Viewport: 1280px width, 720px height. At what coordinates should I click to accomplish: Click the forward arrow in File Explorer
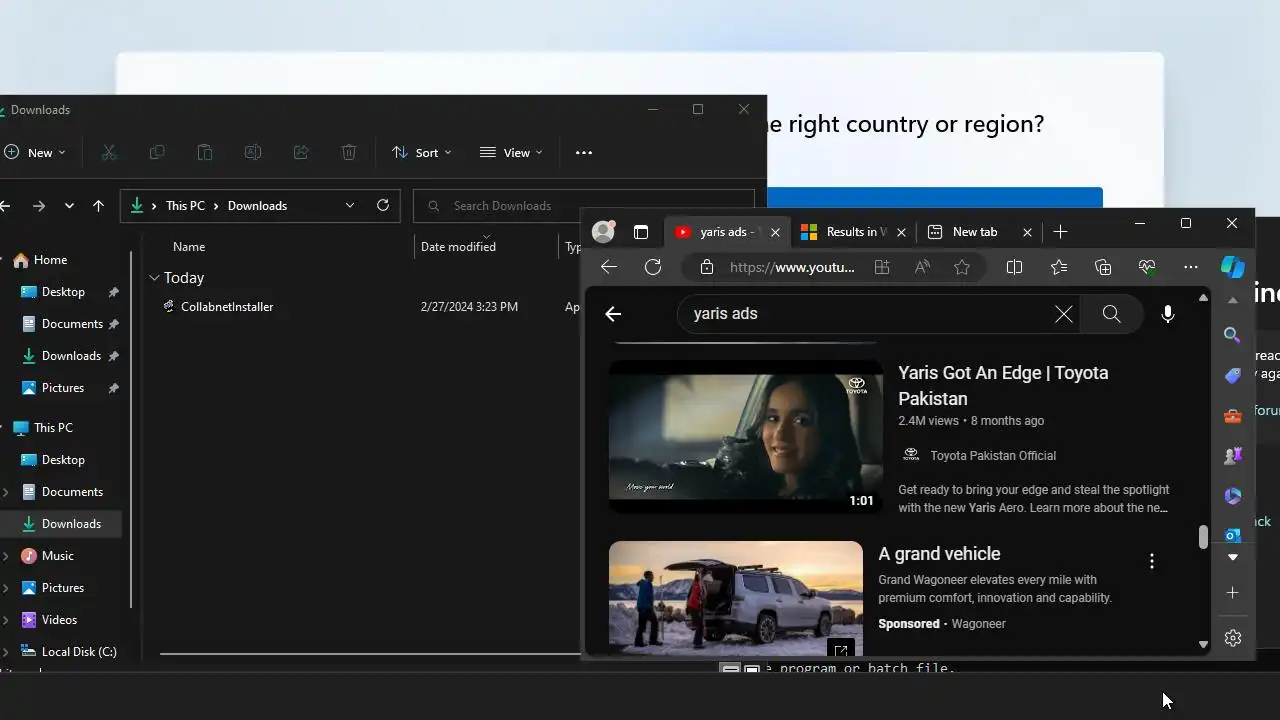tap(39, 205)
